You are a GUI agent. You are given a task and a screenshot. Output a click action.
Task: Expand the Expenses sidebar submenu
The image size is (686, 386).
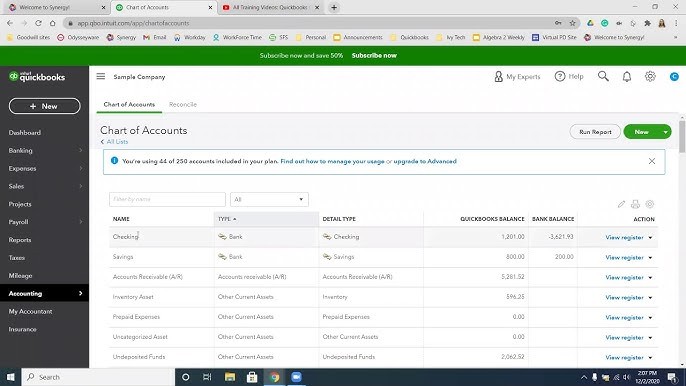(x=80, y=168)
